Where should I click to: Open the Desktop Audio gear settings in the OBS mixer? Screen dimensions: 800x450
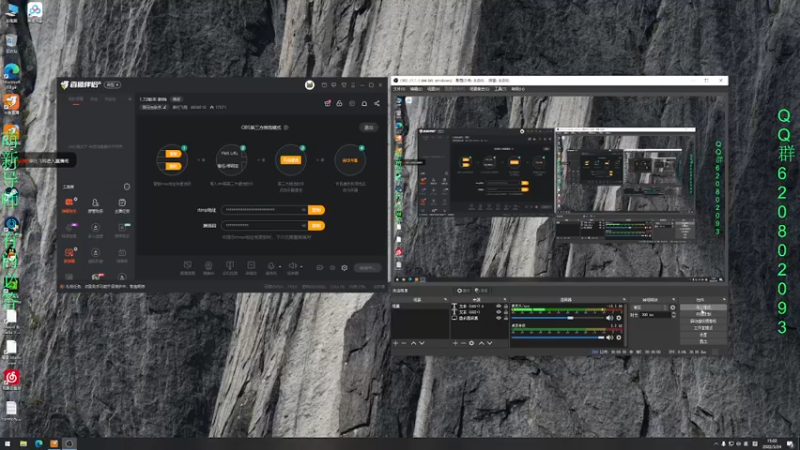[x=619, y=337]
